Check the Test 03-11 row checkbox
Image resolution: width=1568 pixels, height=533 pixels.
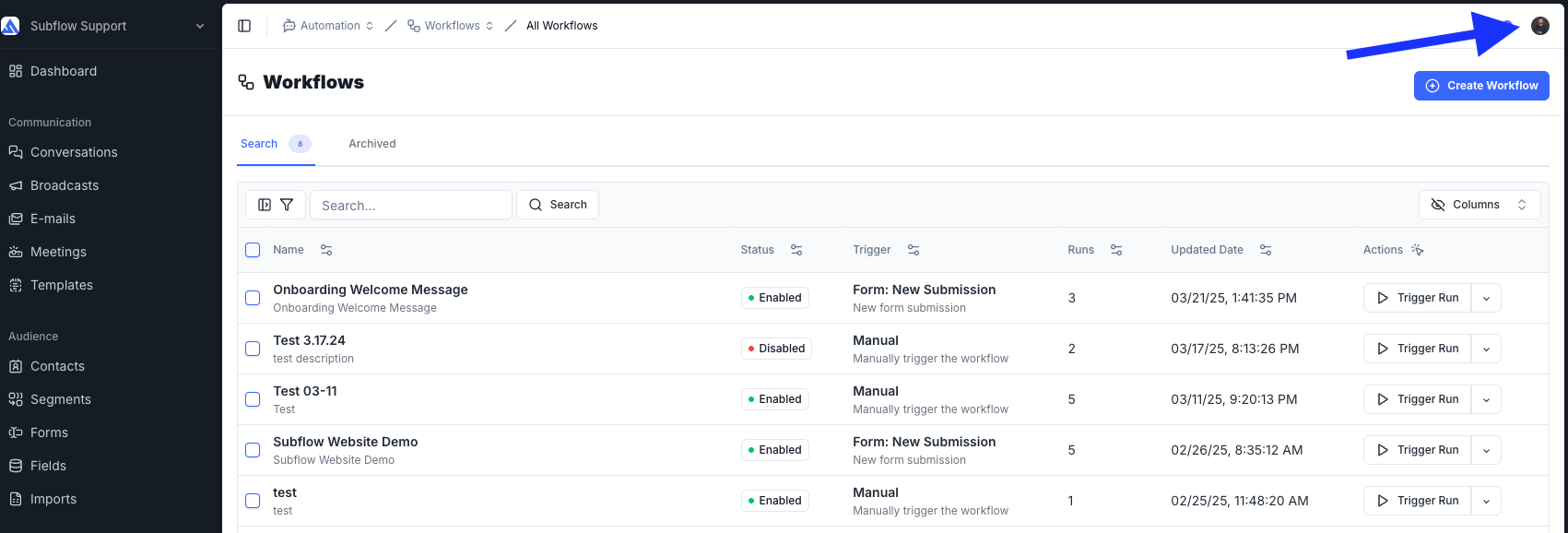click(x=253, y=399)
